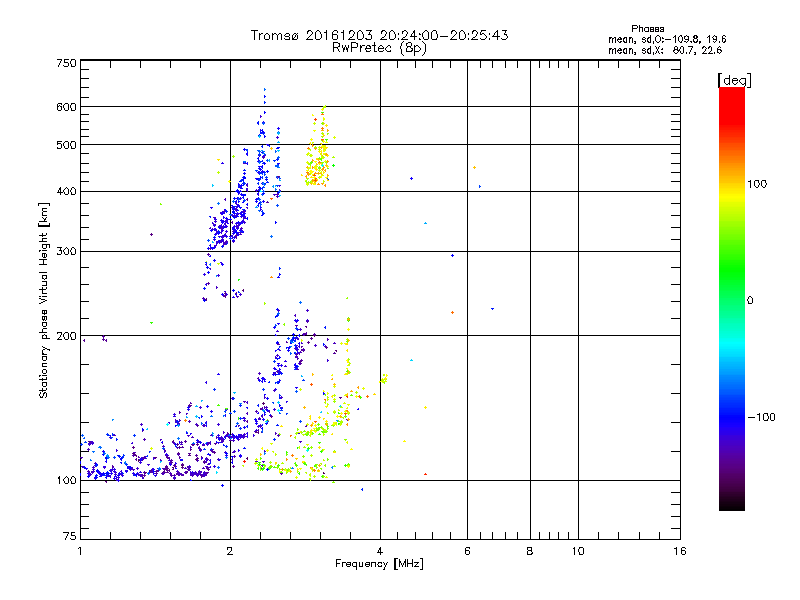The height and width of the screenshot is (600, 800).
Task: Click the mean, sd,X: 80.7 statistics line
Action: 665,50
